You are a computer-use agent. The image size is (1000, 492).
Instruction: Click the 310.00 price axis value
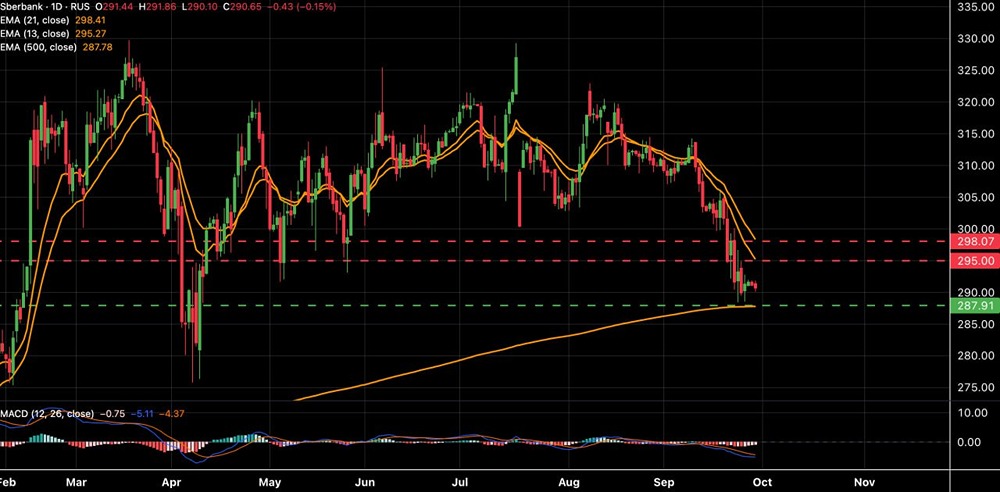[976, 166]
